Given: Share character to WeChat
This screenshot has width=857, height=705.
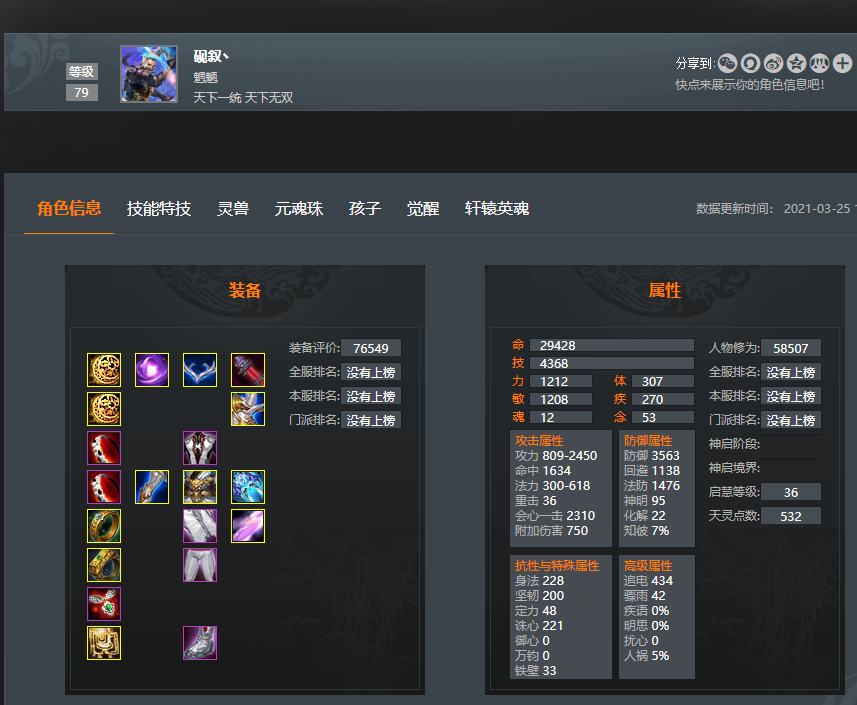Looking at the screenshot, I should tap(727, 63).
